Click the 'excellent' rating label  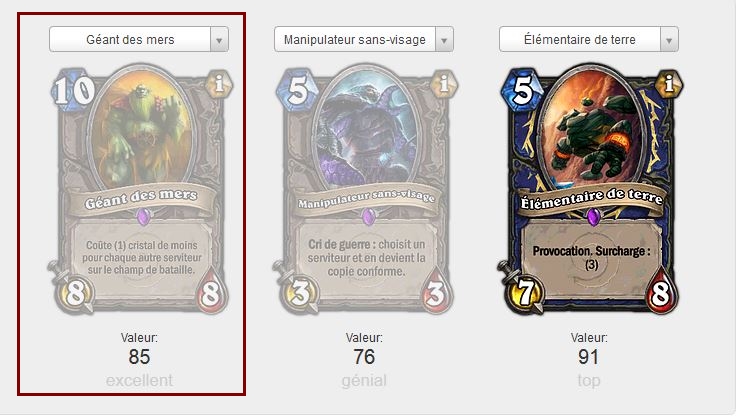tap(139, 380)
